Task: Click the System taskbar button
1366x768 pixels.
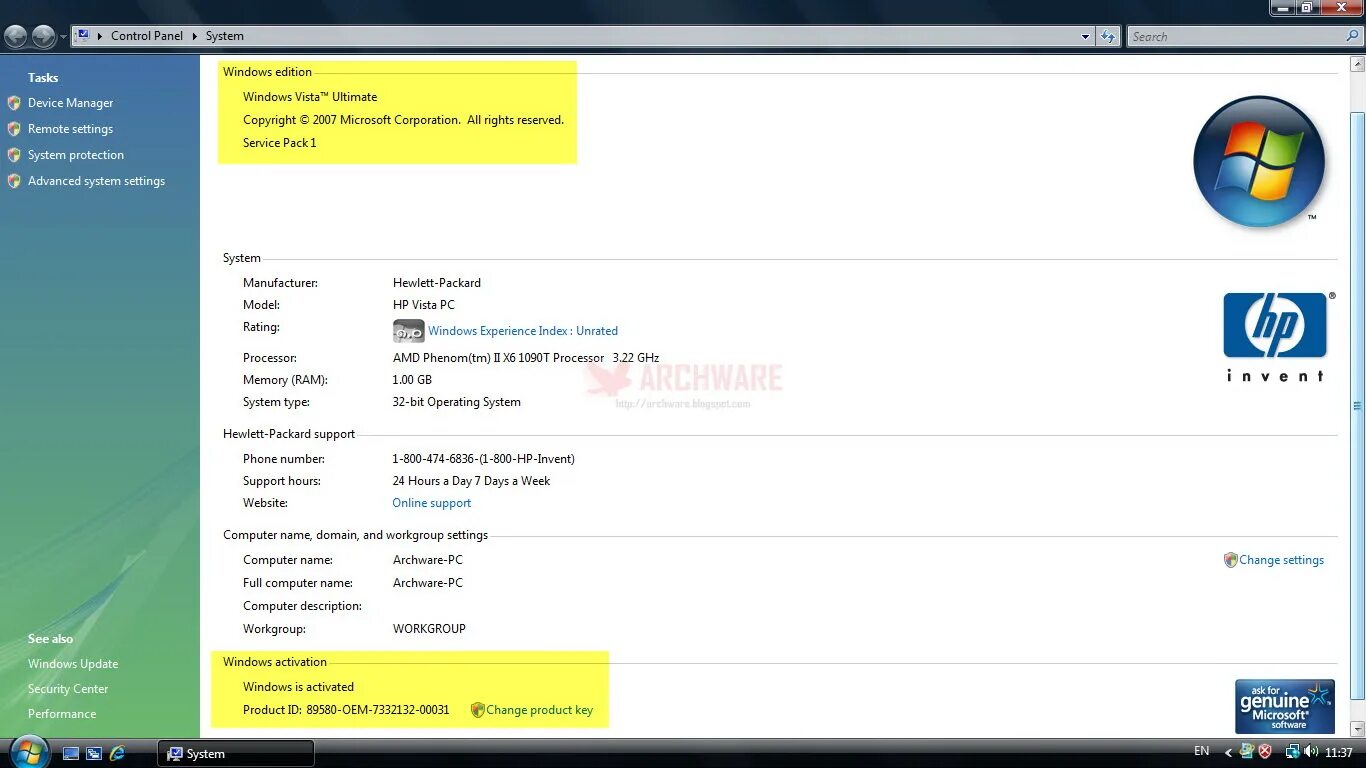Action: point(236,753)
